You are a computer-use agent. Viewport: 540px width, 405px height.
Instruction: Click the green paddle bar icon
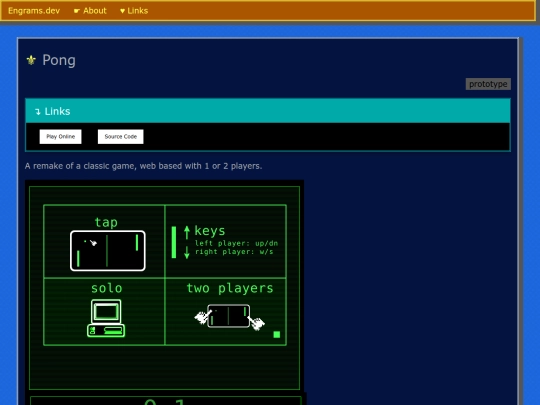[x=174, y=242]
